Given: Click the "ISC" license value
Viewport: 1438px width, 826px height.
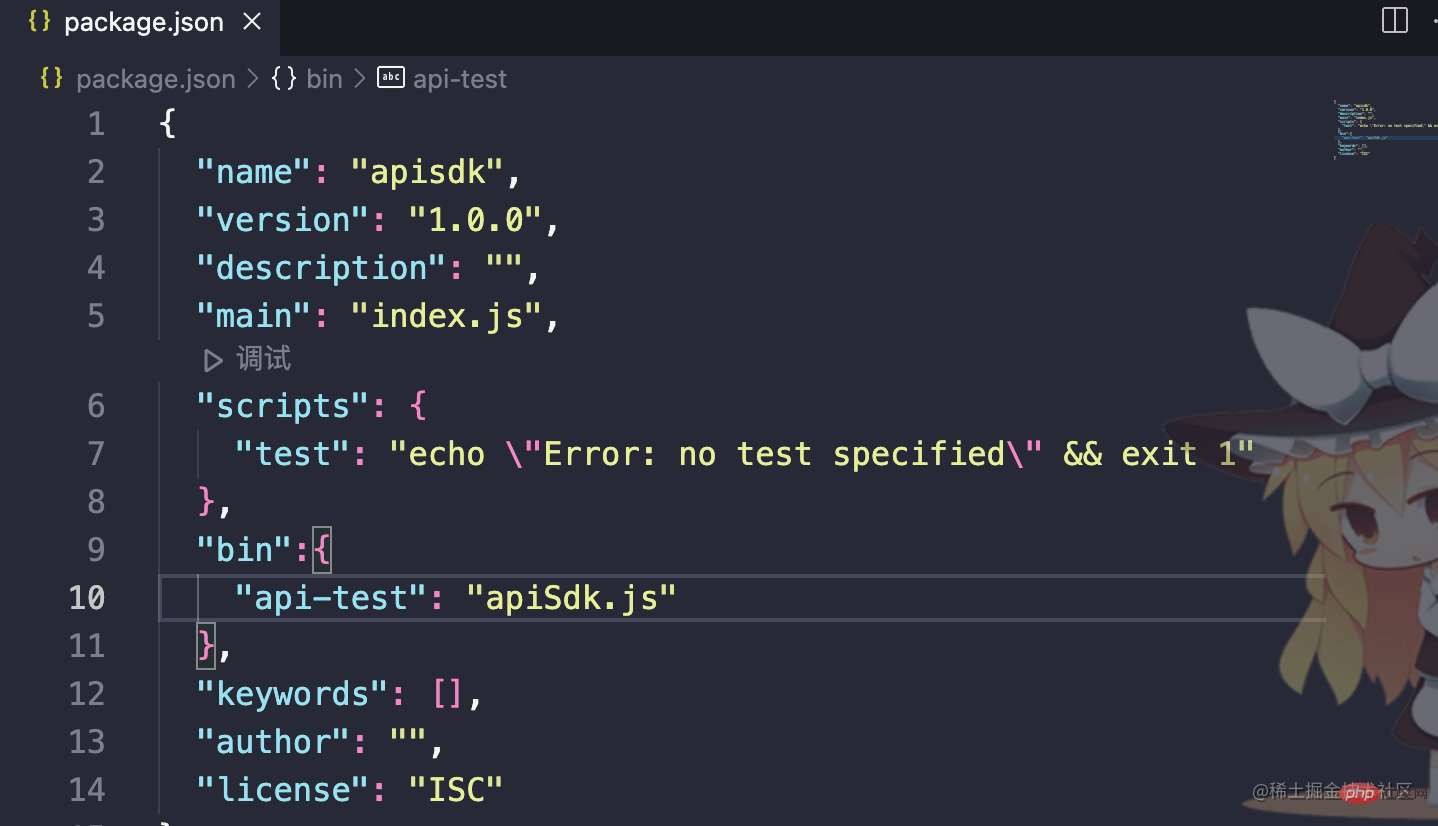Looking at the screenshot, I should (x=456, y=790).
